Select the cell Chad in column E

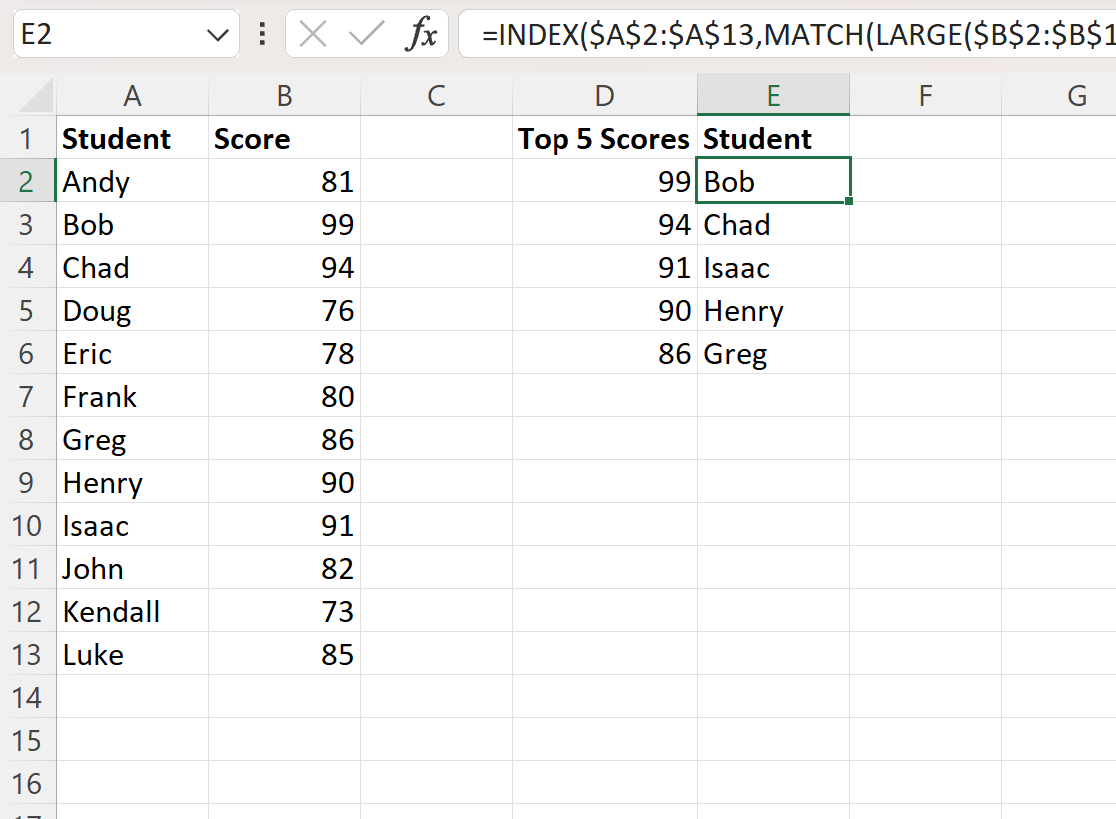click(774, 224)
